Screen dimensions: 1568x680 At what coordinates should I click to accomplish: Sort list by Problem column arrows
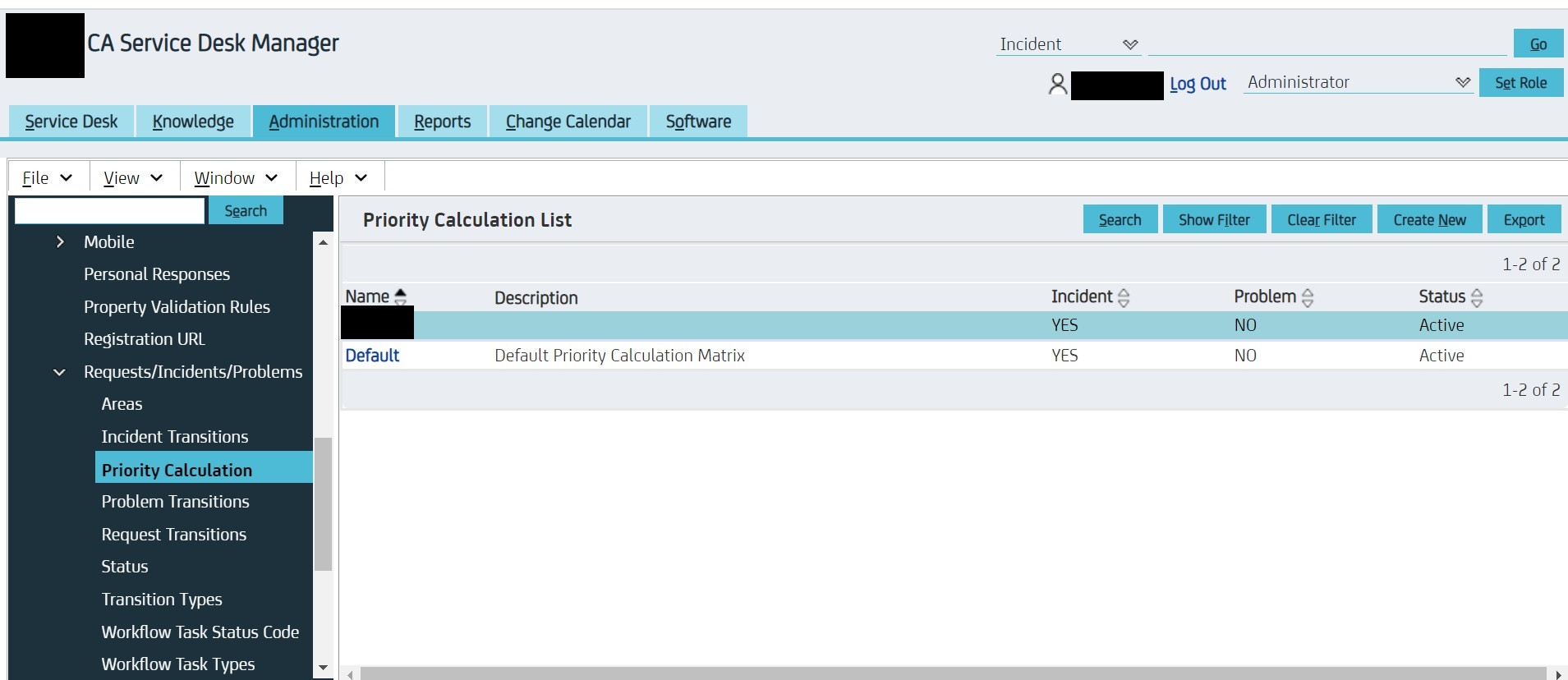pos(1308,297)
